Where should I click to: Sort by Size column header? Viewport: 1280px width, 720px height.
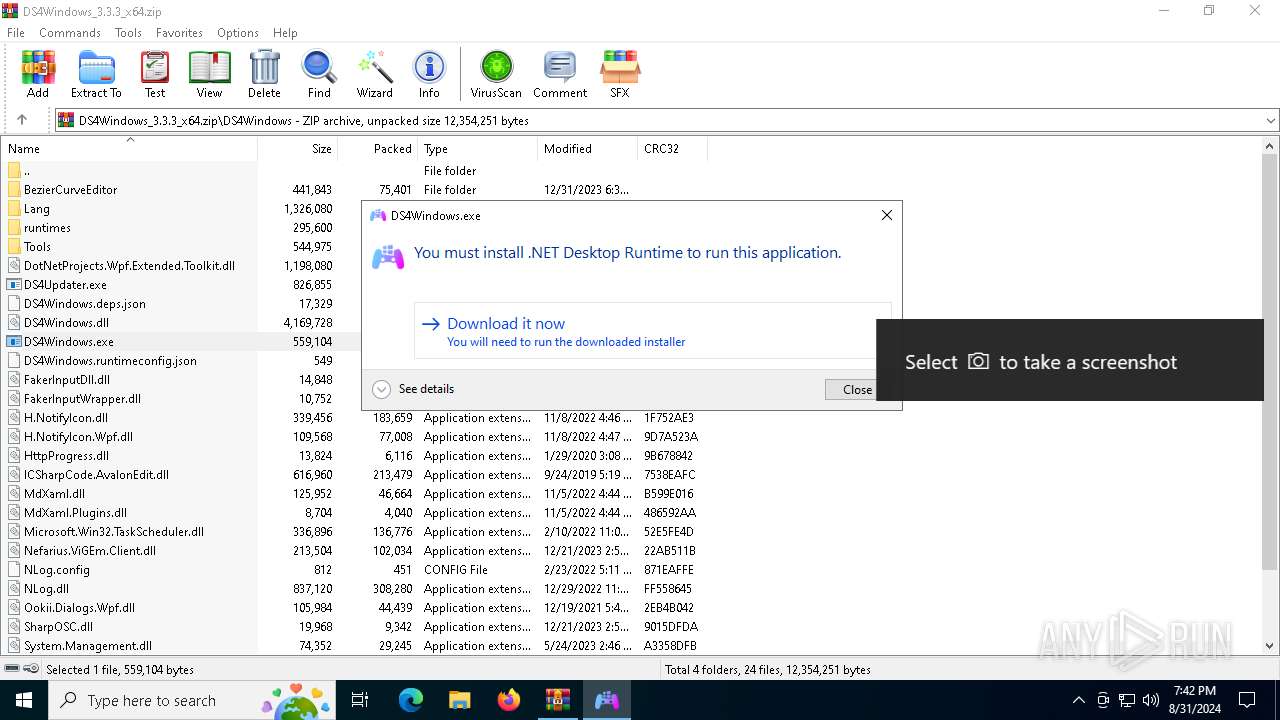click(298, 148)
